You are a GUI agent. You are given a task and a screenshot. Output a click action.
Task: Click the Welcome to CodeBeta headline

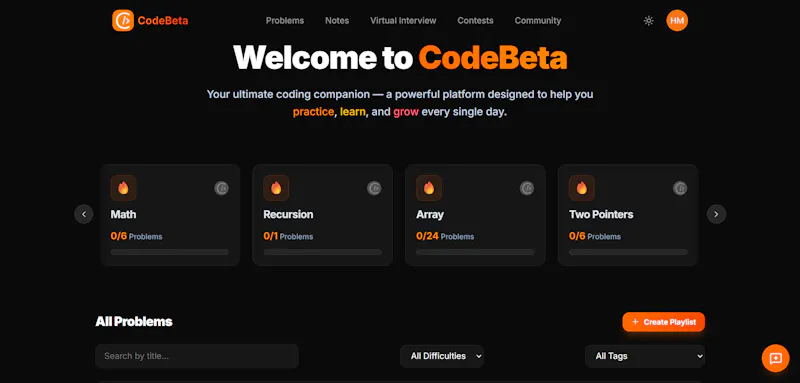click(400, 58)
